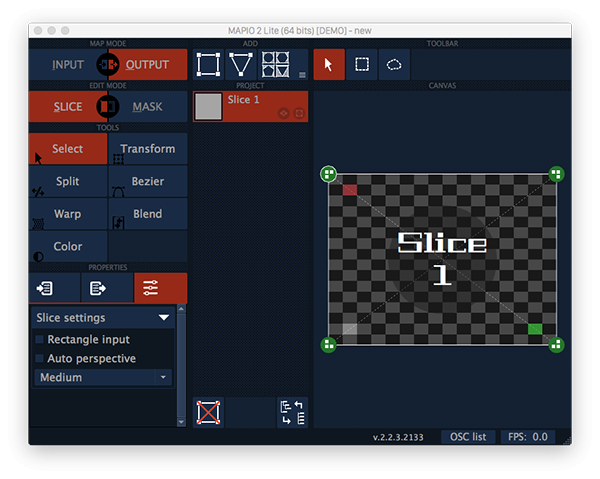Enable Auto perspective checkbox
600x479 pixels.
click(x=39, y=358)
